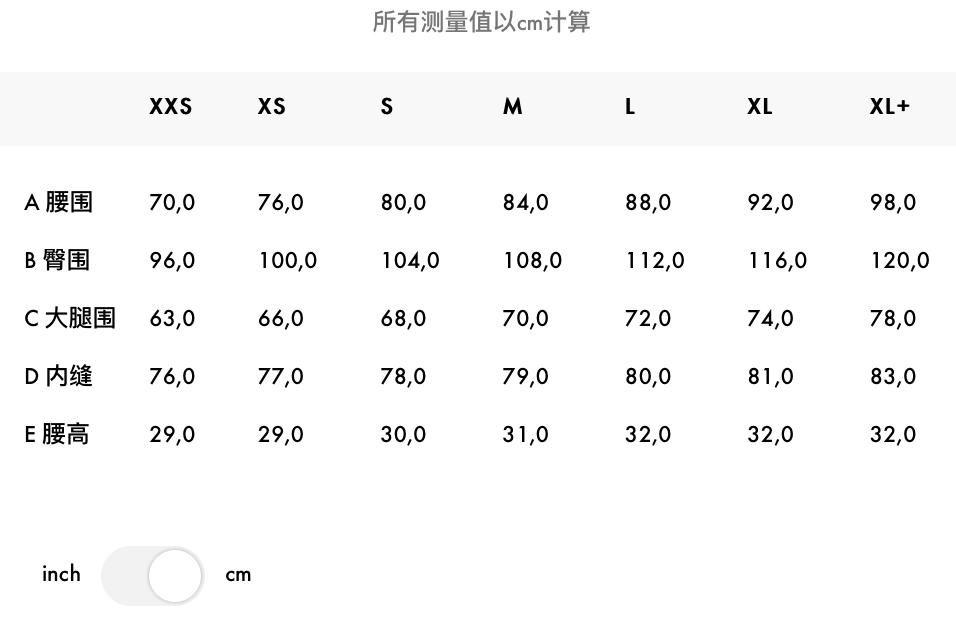
Task: Toggle the inch/cm unit switch
Action: pyautogui.click(x=152, y=575)
